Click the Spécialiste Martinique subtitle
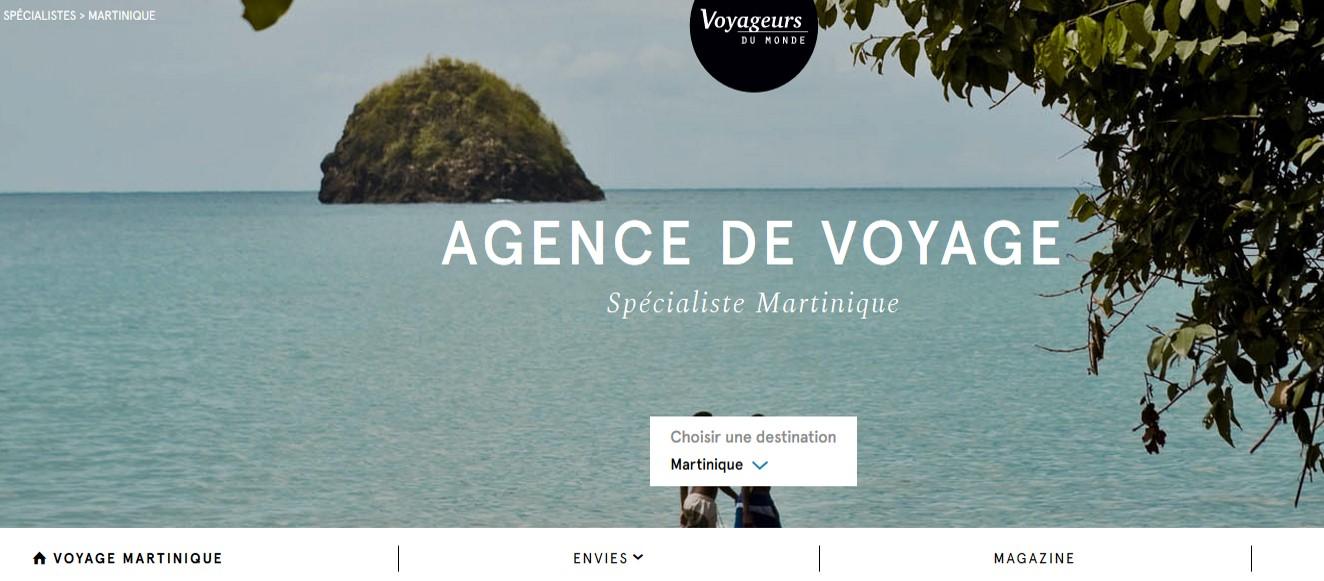Image resolution: width=1324 pixels, height=581 pixels. coord(753,303)
